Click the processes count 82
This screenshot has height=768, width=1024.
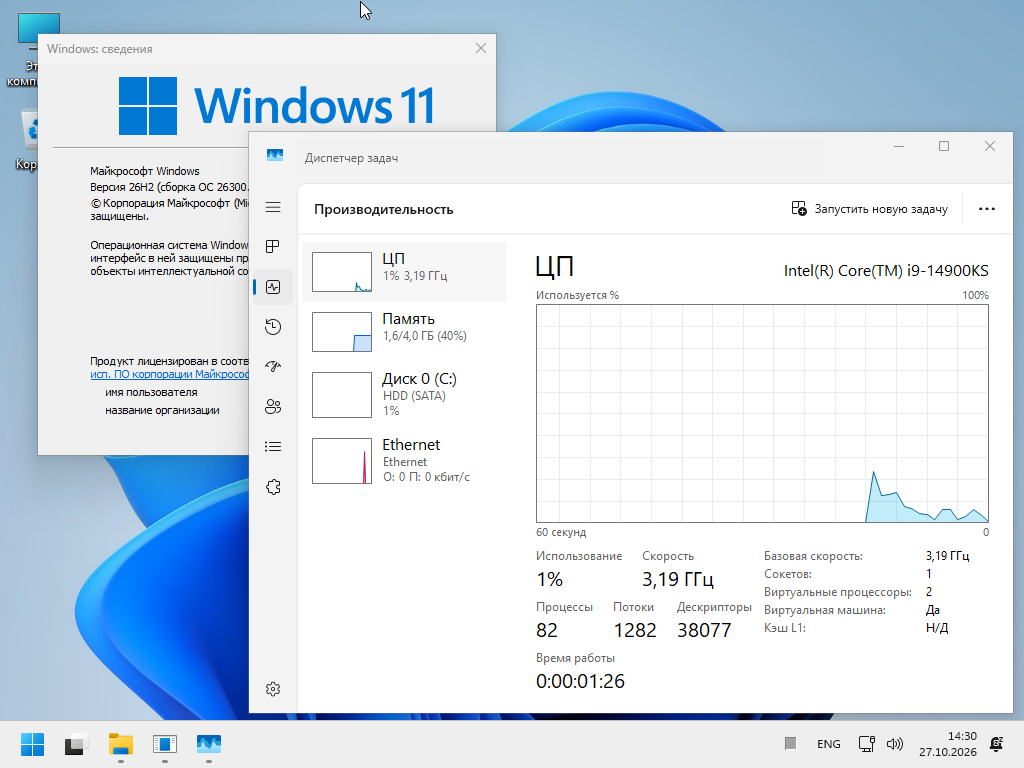[547, 630]
